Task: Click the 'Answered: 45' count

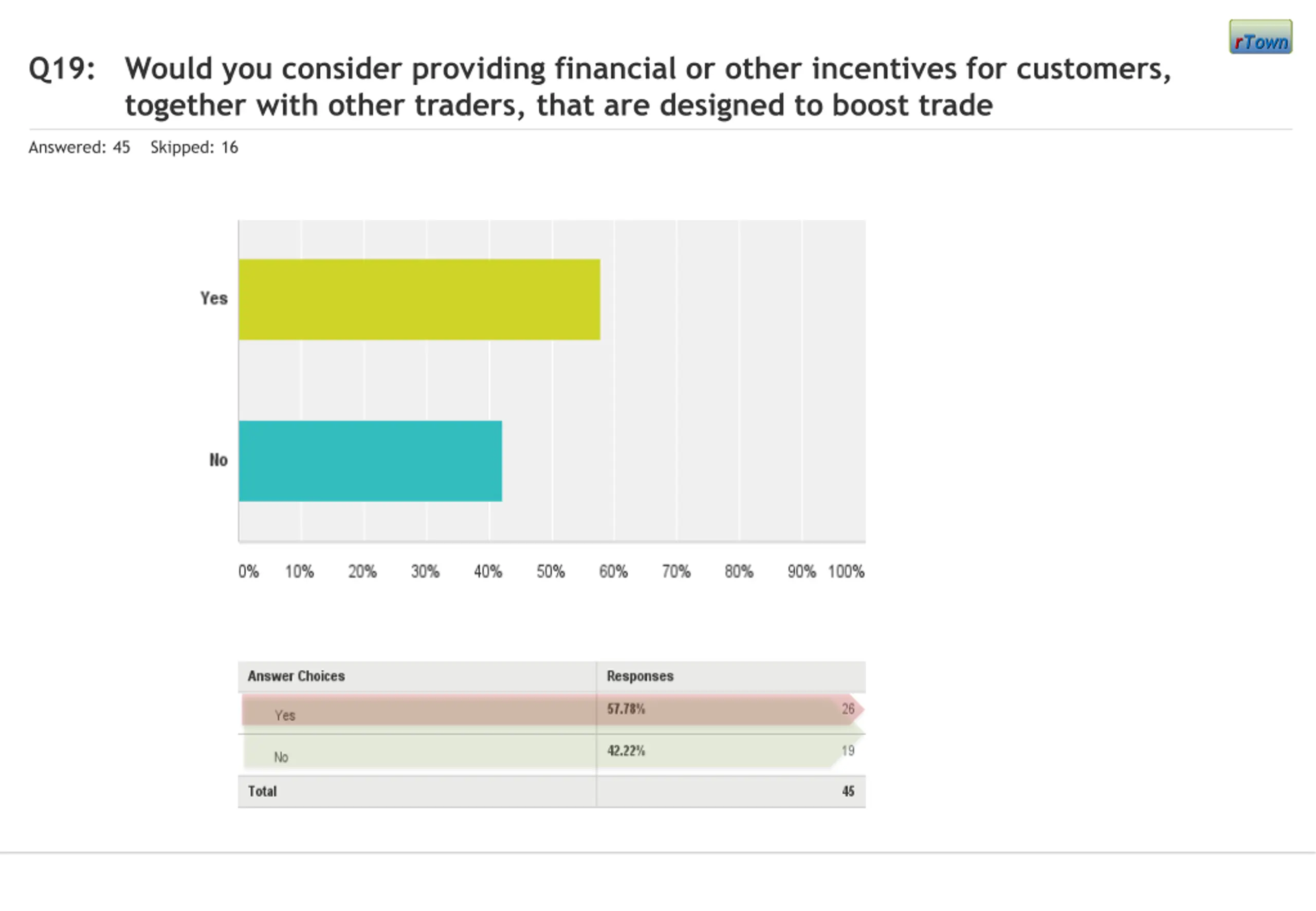Action: tap(79, 148)
